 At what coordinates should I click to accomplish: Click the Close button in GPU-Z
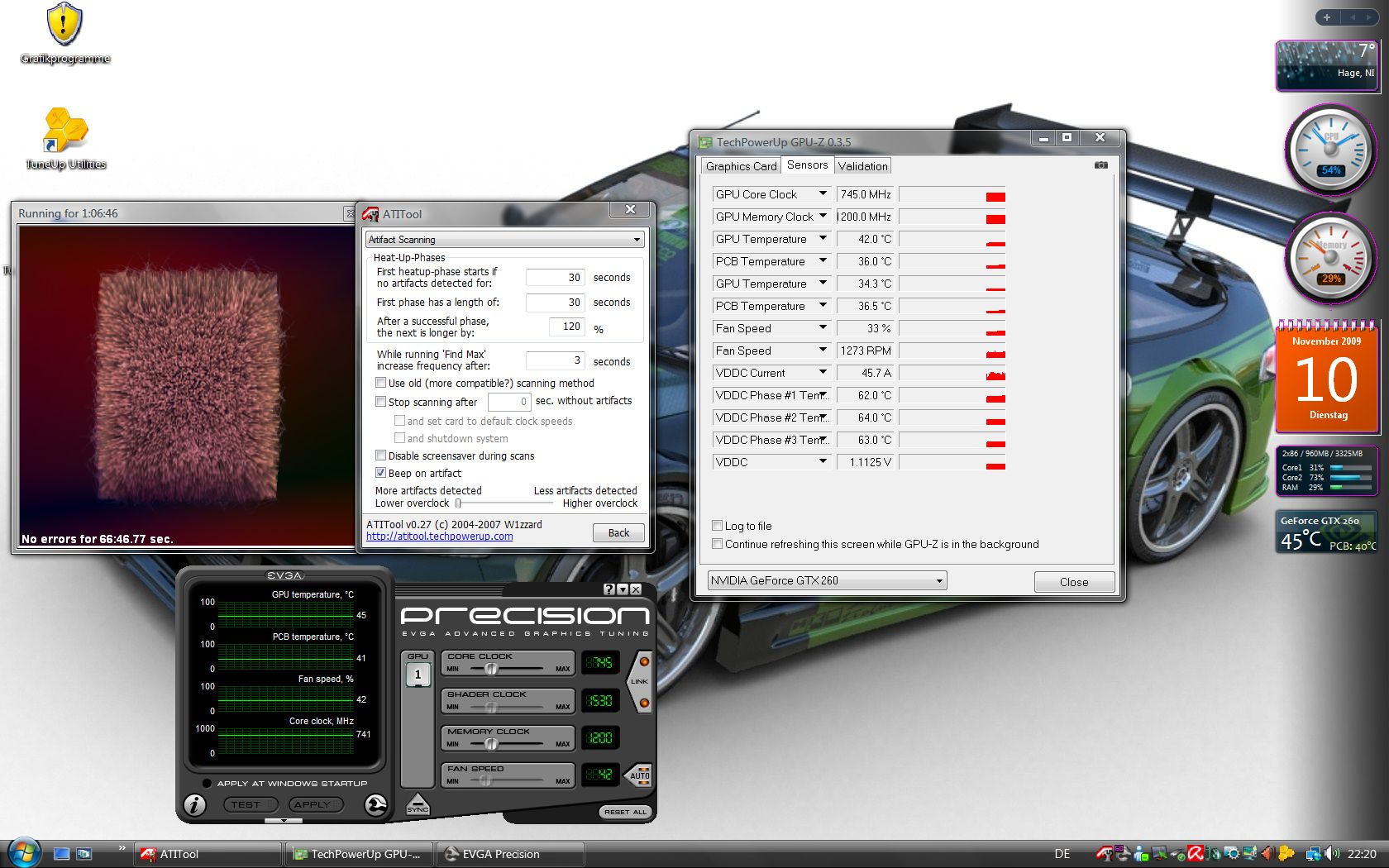coord(1074,582)
